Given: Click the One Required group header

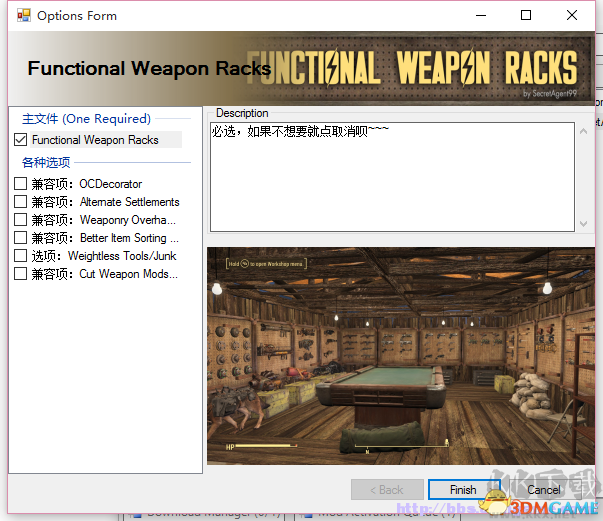Looking at the screenshot, I should tap(87, 119).
